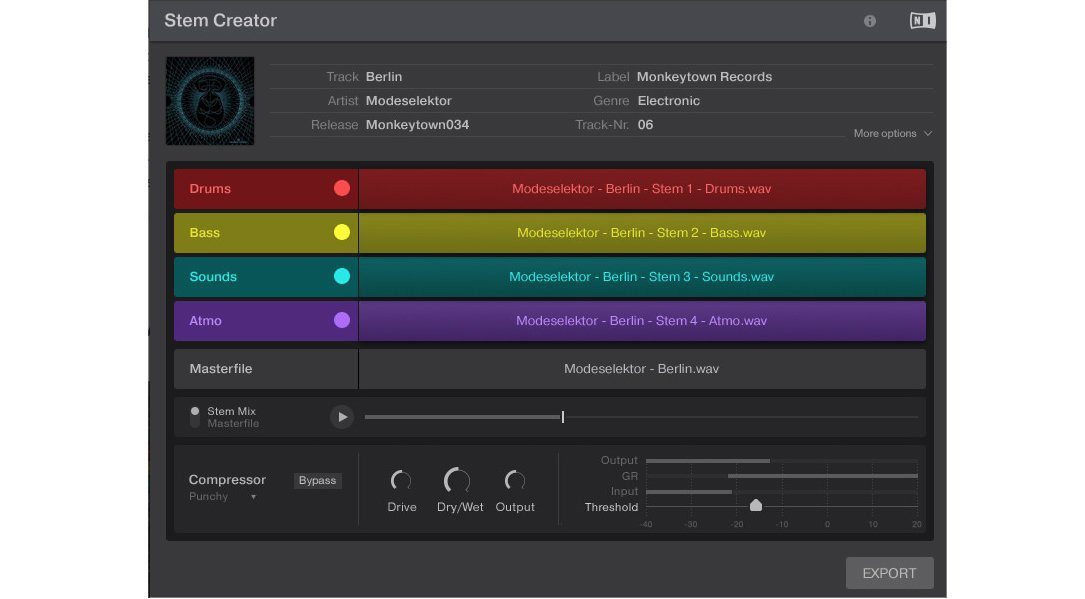The width and height of the screenshot is (1085, 599).
Task: Click the cyan Sounds color dot
Action: pos(342,276)
